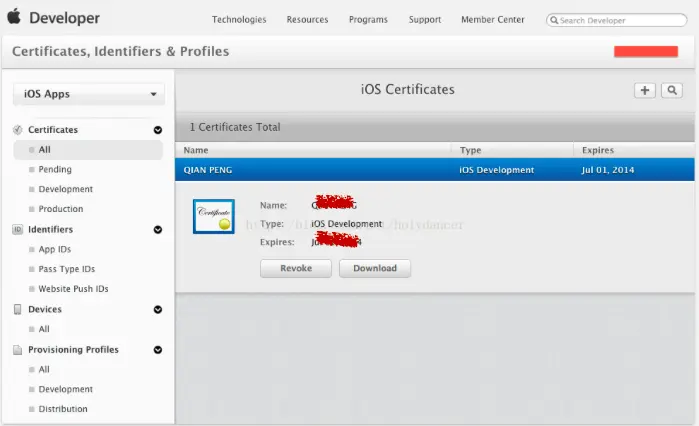Click the search magnifier in Search Developer field
The height and width of the screenshot is (426, 699).
554,20
